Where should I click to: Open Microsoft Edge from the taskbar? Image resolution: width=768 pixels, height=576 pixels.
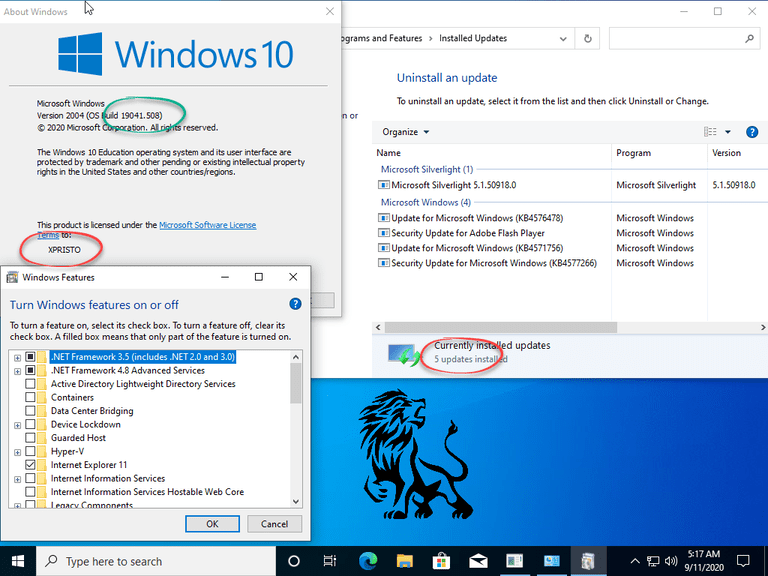(368, 561)
